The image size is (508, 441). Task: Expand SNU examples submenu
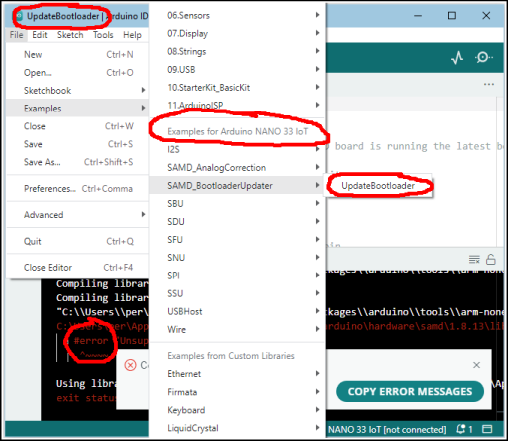[237, 257]
